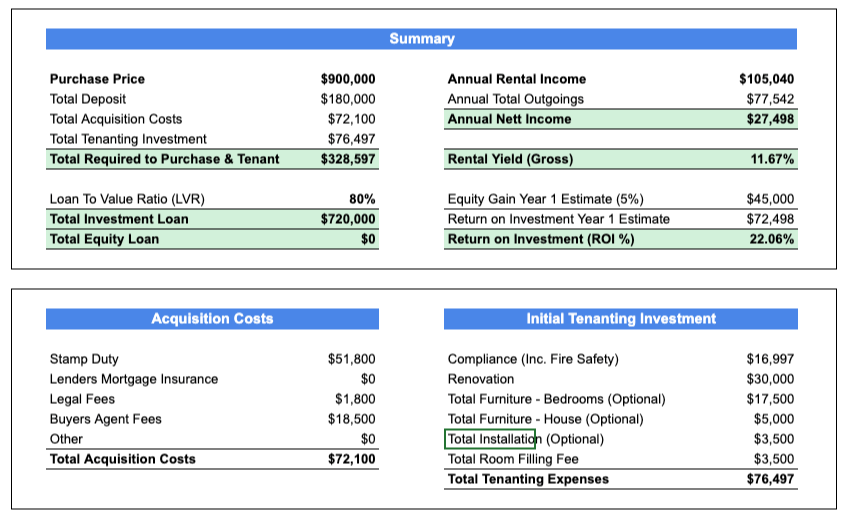Click the $0 Total Equity Loan value
Viewport: 848px width, 519px height.
point(368,239)
